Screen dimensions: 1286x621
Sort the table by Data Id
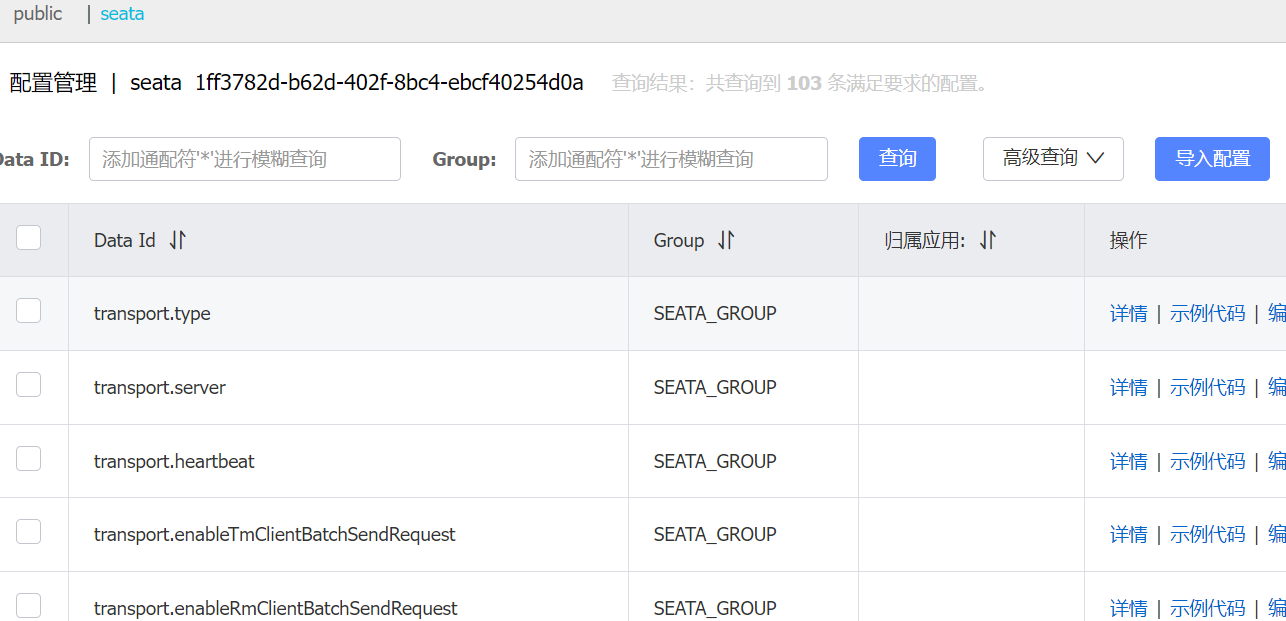tap(177, 240)
